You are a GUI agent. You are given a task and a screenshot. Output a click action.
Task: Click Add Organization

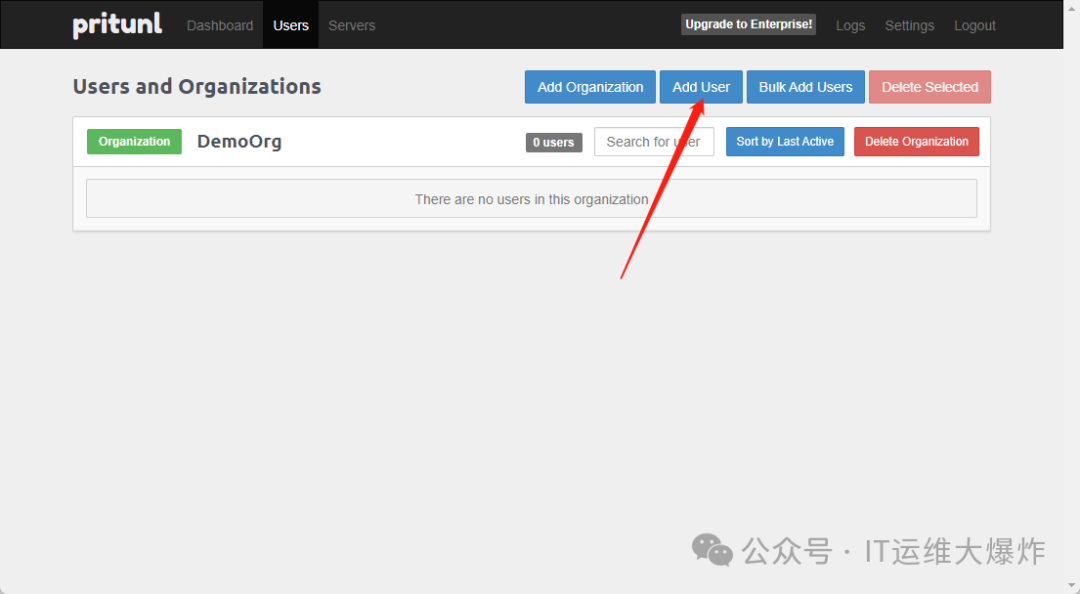(589, 87)
